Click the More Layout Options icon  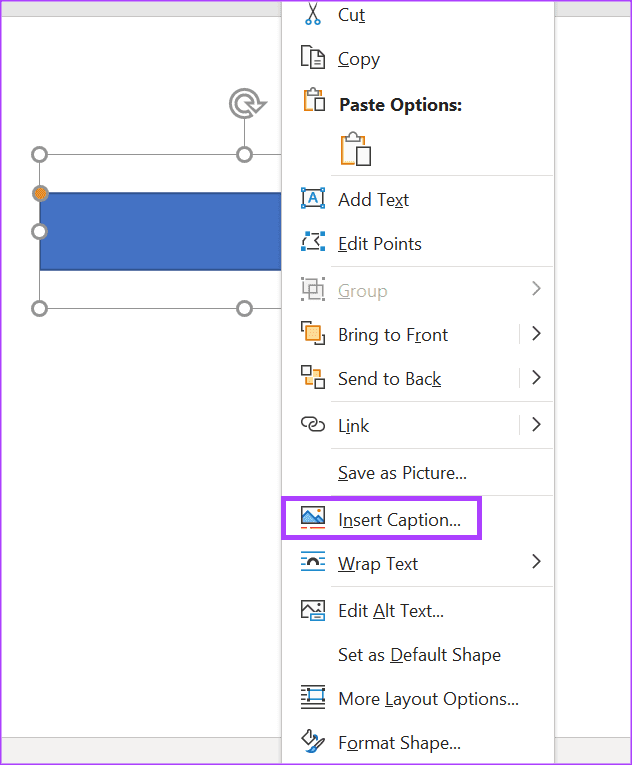click(x=313, y=697)
